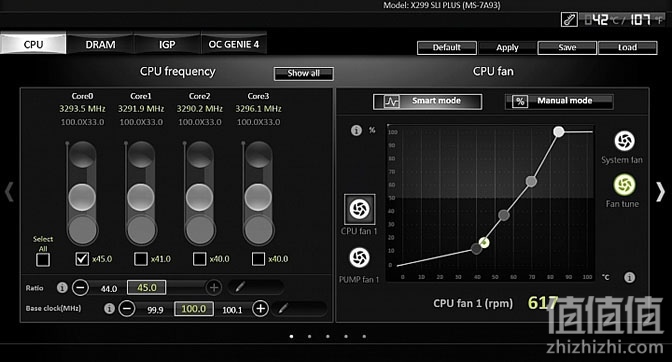The height and width of the screenshot is (362, 672).
Task: Click Core0 3293.5 MHz reading
Action: coord(82,109)
